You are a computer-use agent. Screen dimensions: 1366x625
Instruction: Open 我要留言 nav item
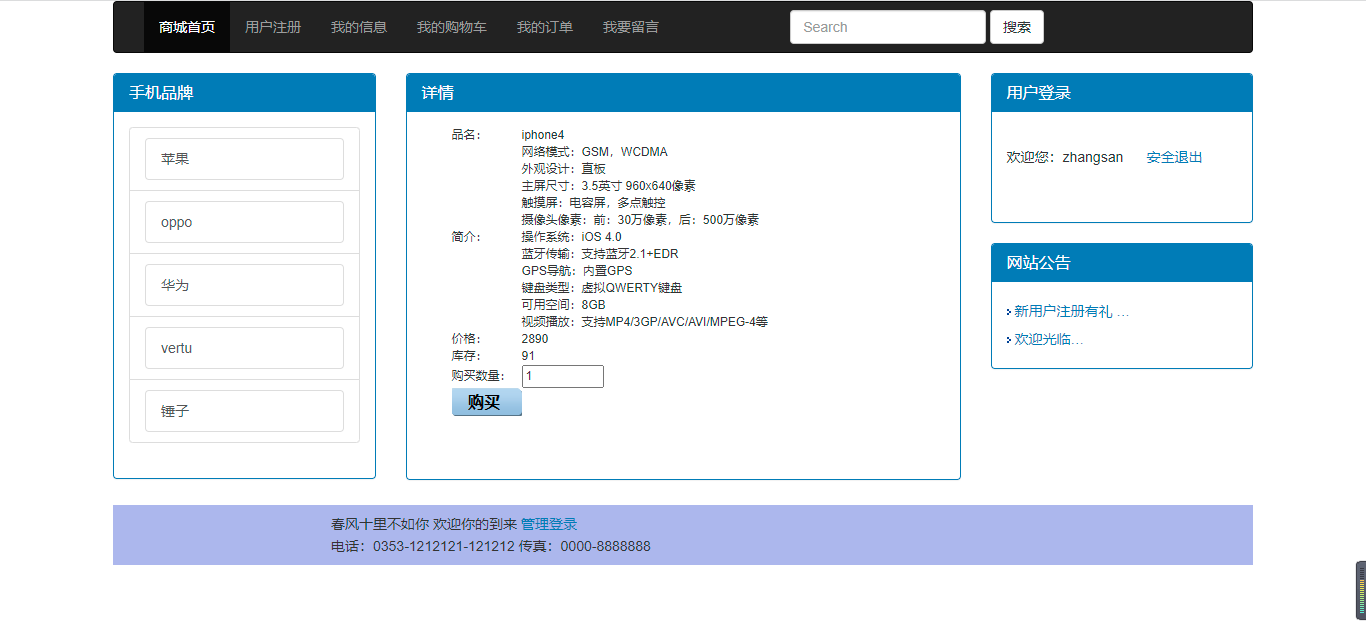click(x=631, y=27)
